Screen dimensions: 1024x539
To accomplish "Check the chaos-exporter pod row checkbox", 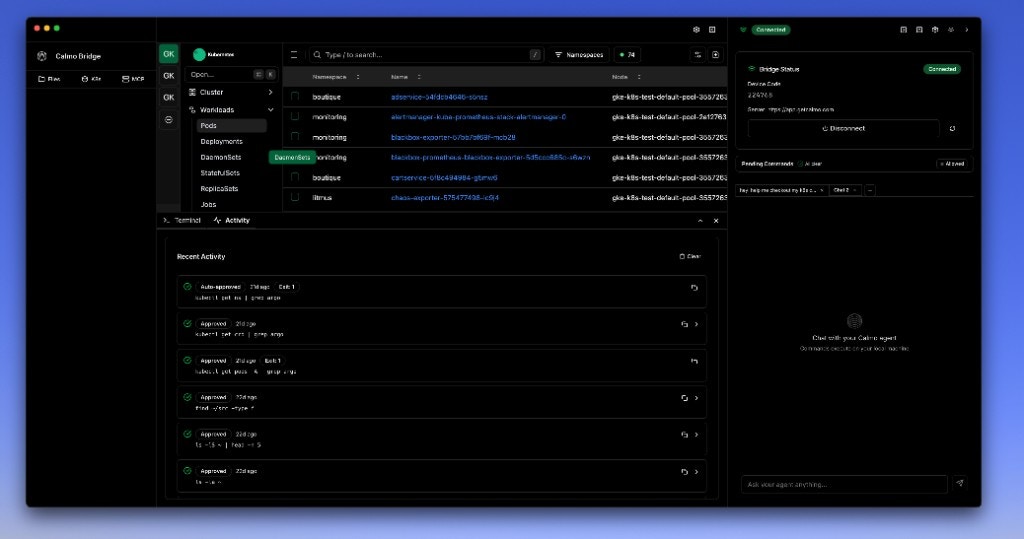I will click(x=295, y=197).
